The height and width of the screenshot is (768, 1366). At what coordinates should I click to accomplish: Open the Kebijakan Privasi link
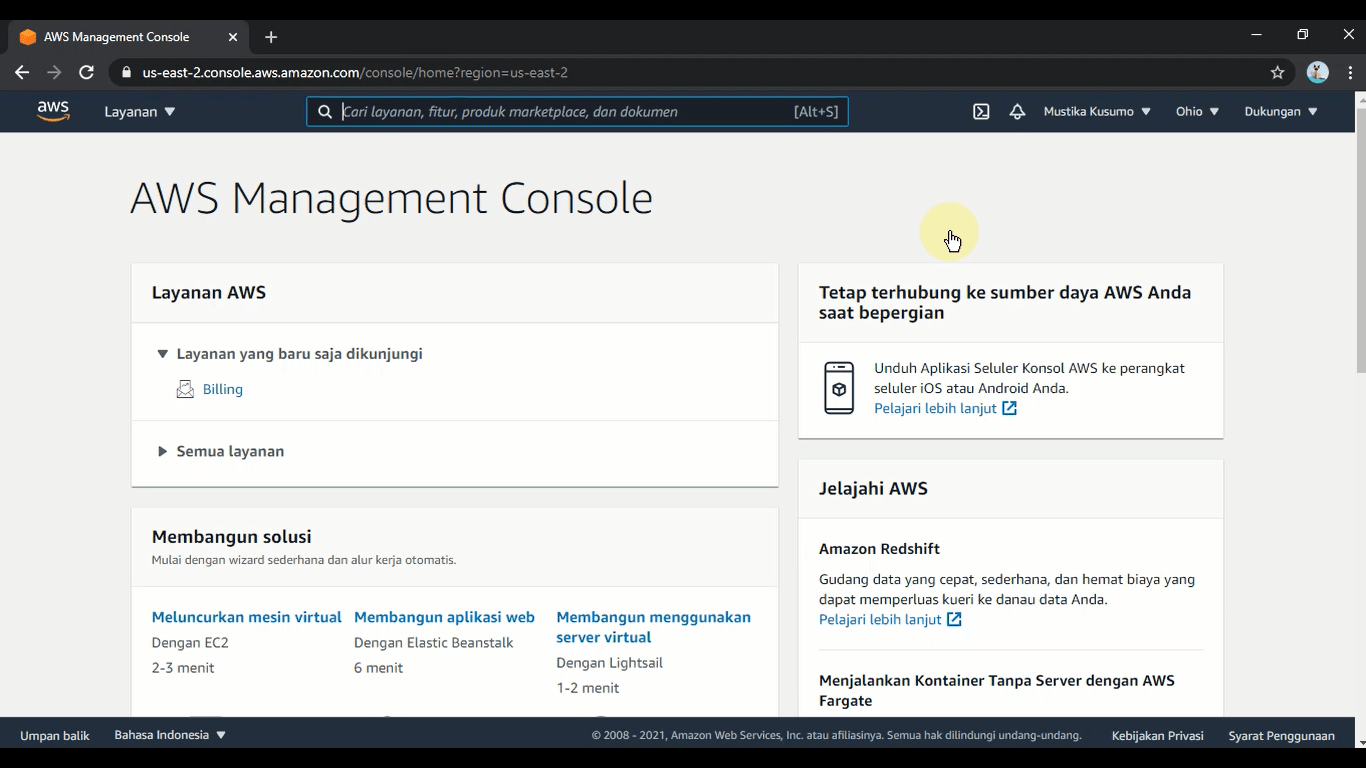(1157, 735)
